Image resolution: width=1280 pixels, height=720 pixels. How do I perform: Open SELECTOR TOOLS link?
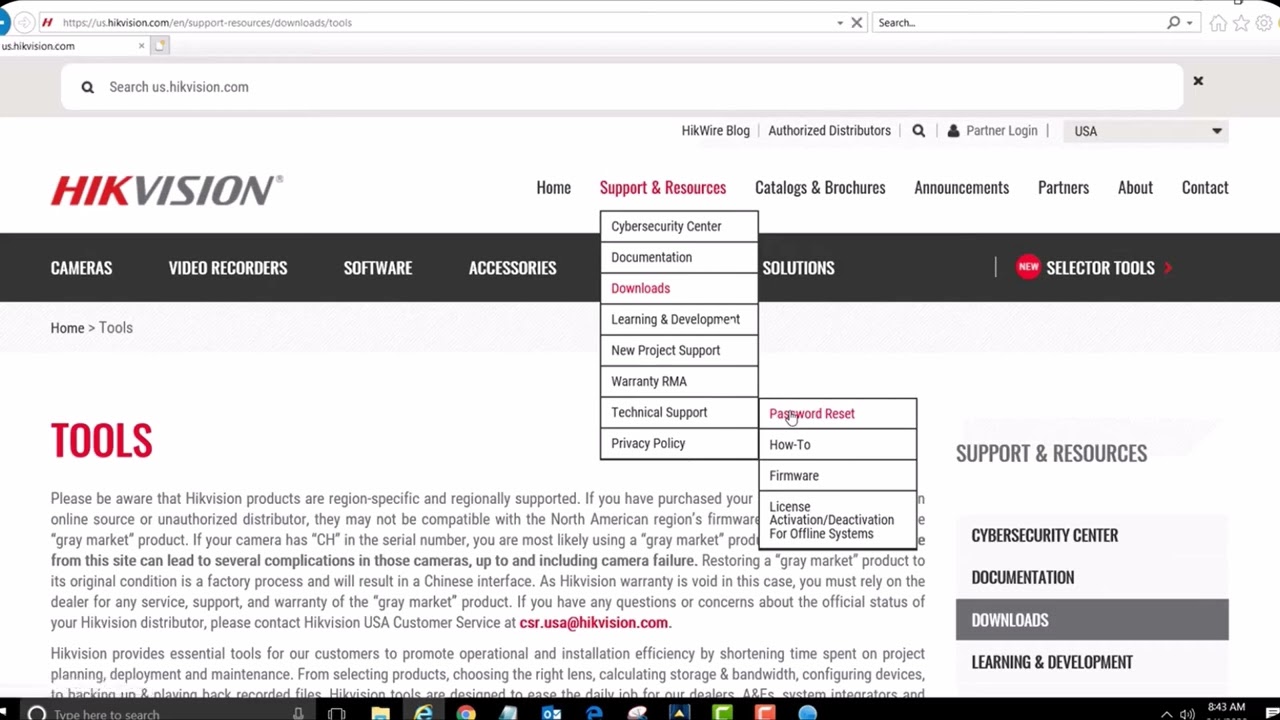(1100, 268)
